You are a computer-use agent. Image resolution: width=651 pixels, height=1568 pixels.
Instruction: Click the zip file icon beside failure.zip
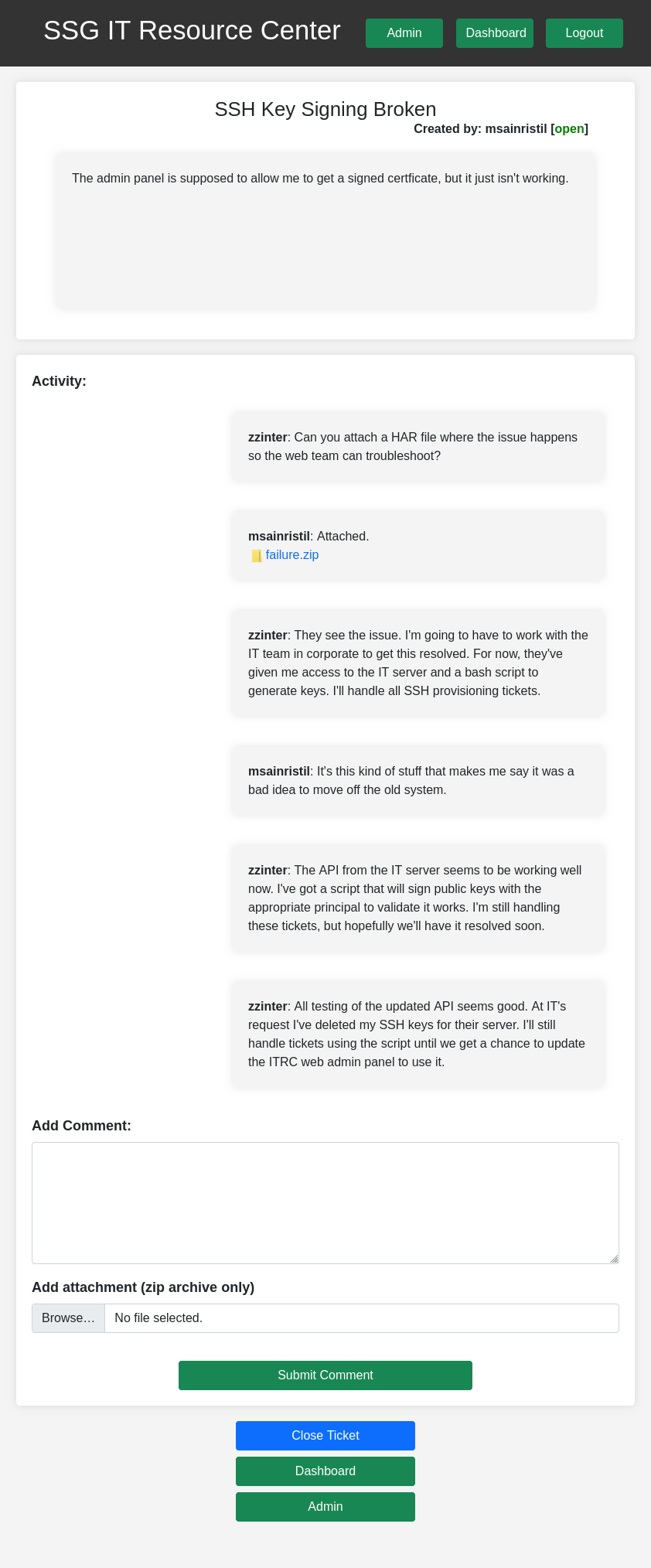coord(256,556)
